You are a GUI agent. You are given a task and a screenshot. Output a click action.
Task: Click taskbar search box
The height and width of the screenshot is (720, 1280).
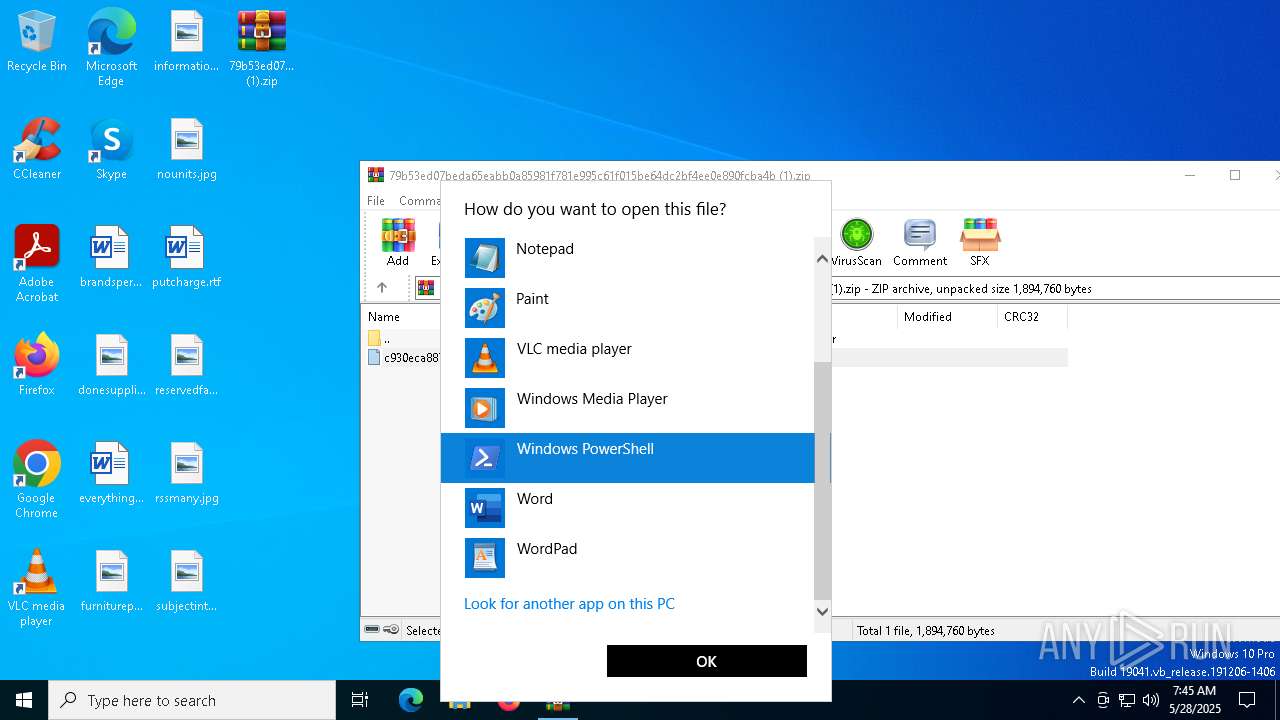pyautogui.click(x=192, y=700)
